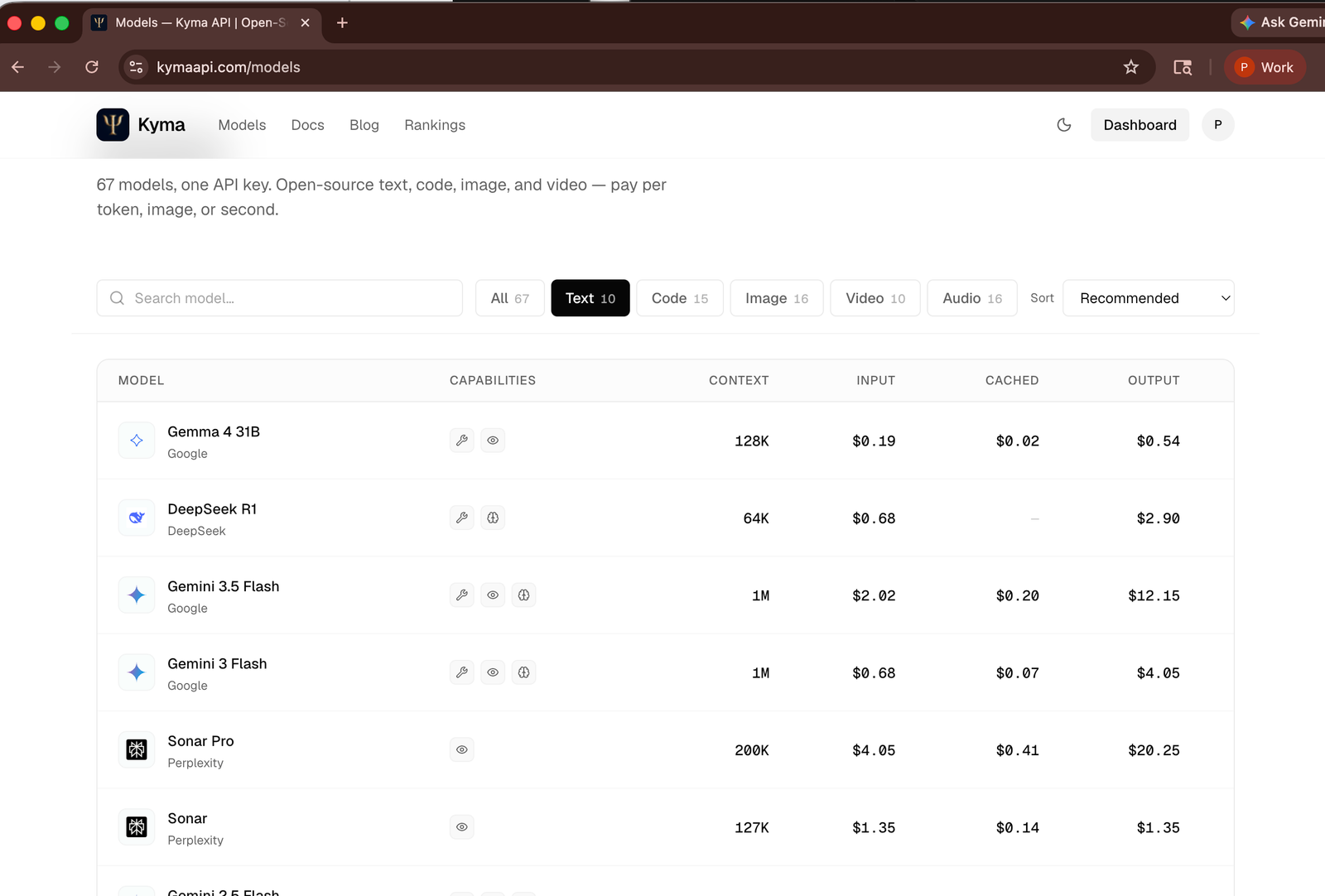The image size is (1325, 896).
Task: Click the Sonar model Perplexity logo
Action: pyautogui.click(x=137, y=827)
